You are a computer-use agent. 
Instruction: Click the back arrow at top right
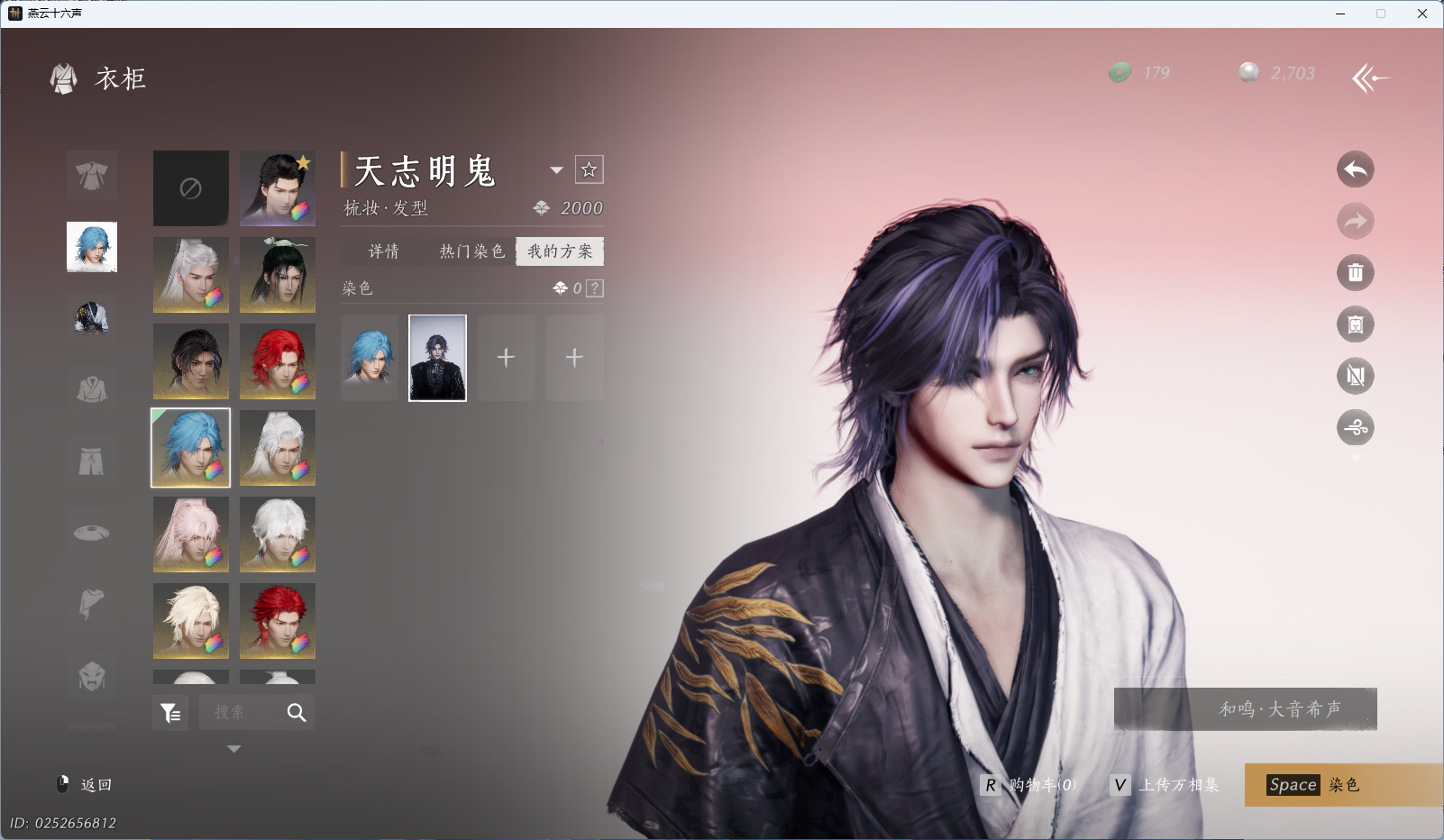point(1370,78)
